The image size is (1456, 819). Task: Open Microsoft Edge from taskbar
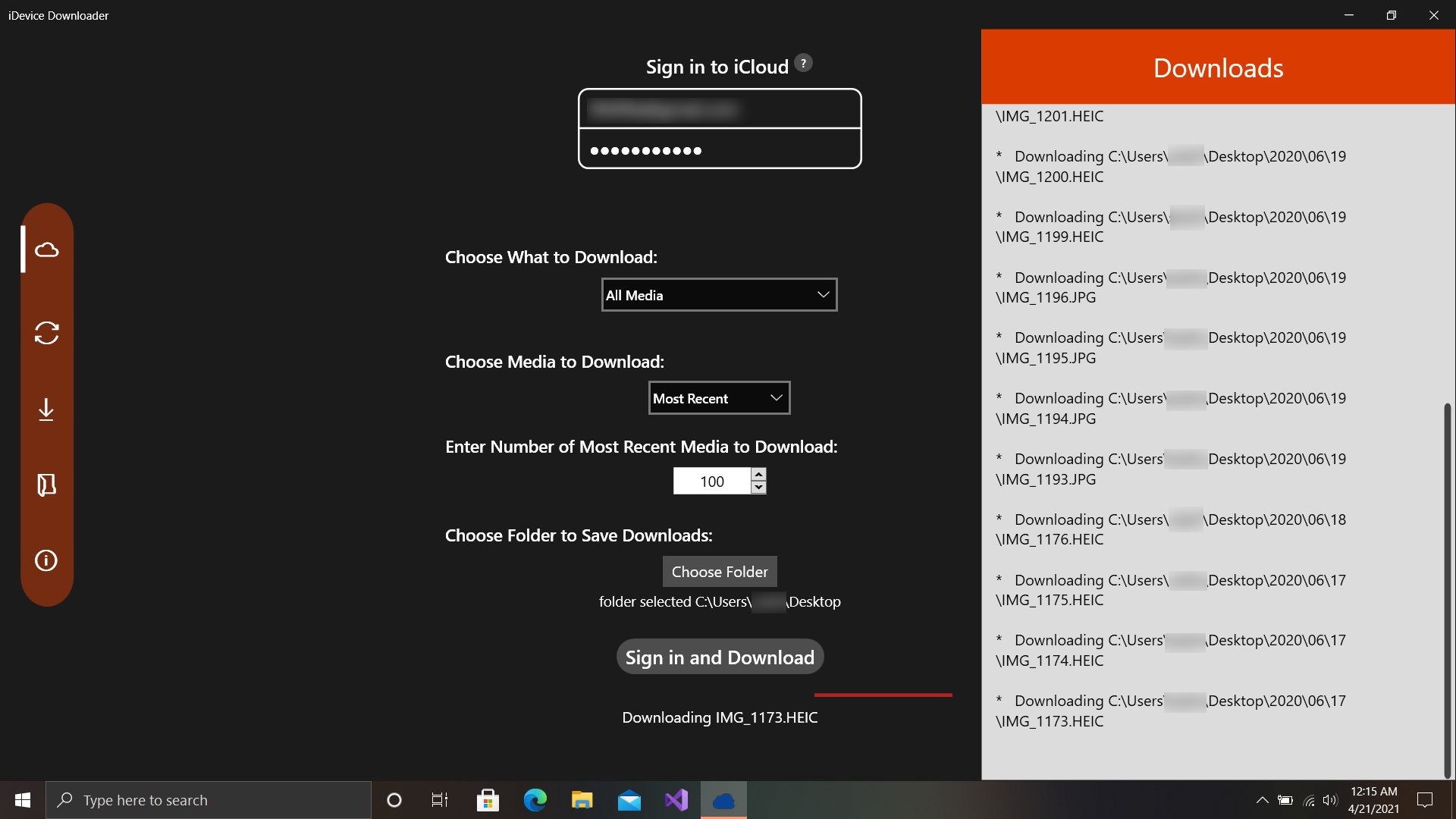pos(535,800)
